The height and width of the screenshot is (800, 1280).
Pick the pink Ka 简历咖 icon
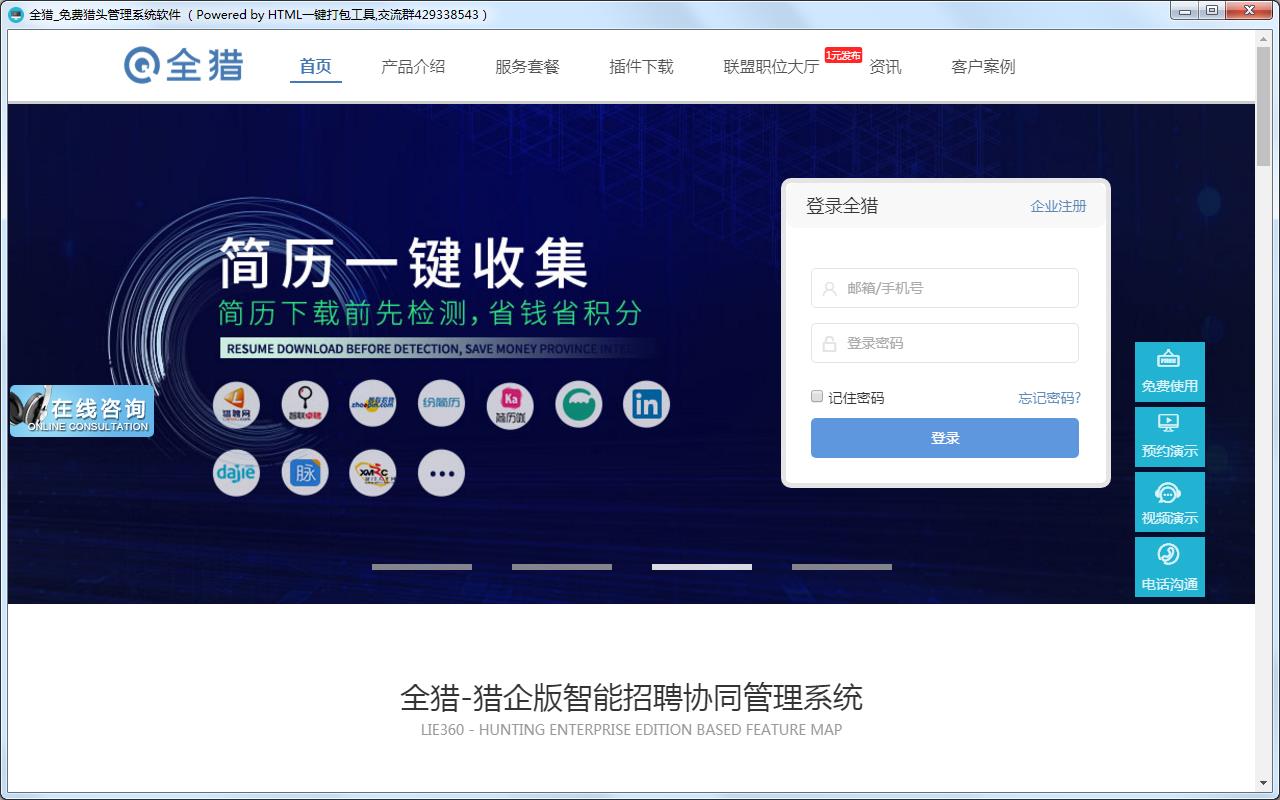510,404
